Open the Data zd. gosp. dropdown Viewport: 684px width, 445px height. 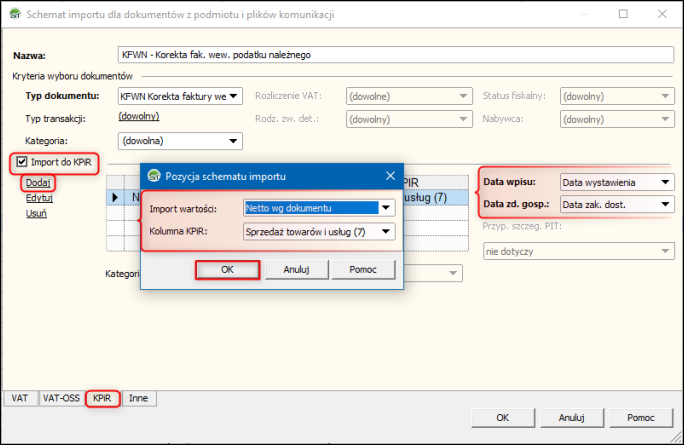pyautogui.click(x=665, y=204)
